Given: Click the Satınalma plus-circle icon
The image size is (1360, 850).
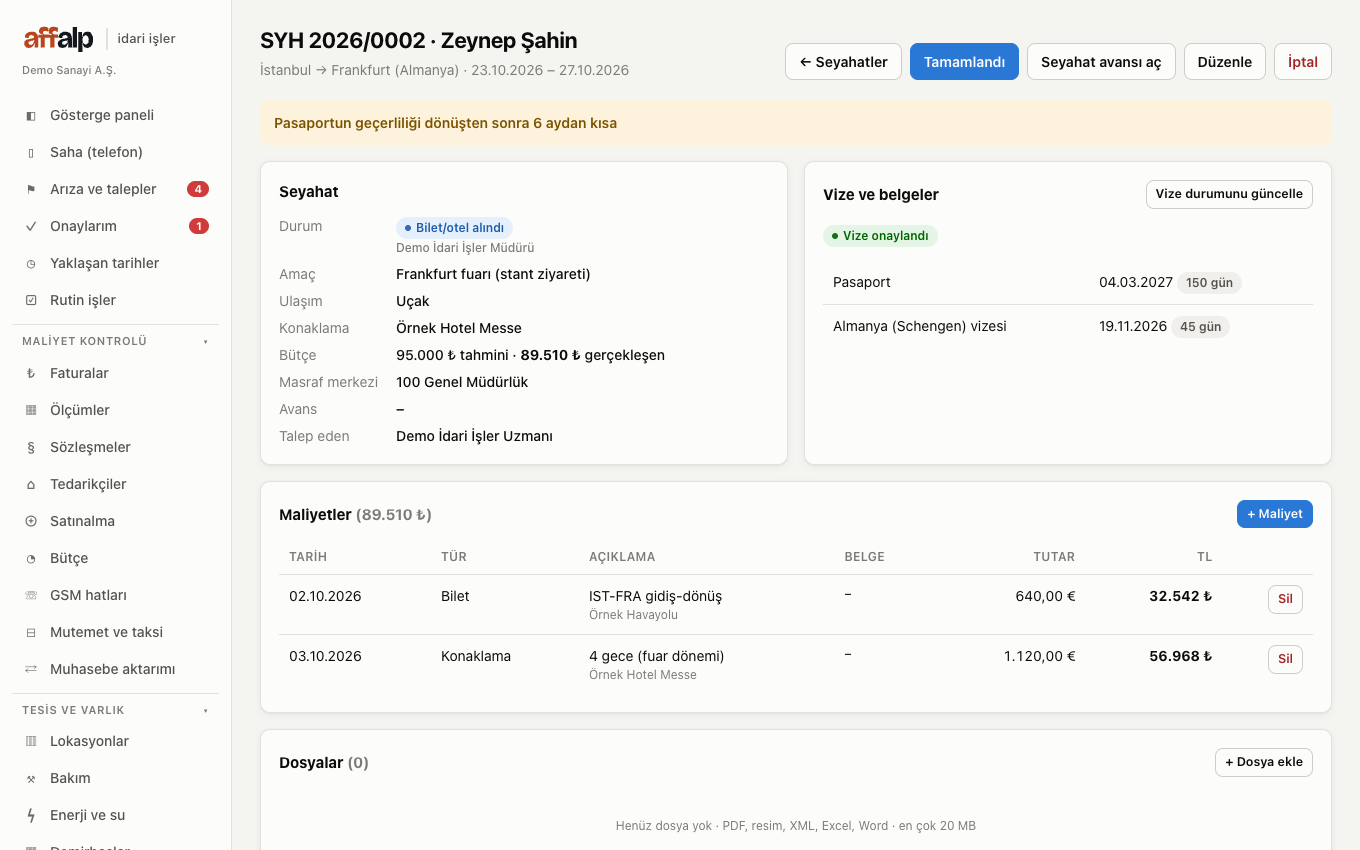Looking at the screenshot, I should (x=31, y=521).
